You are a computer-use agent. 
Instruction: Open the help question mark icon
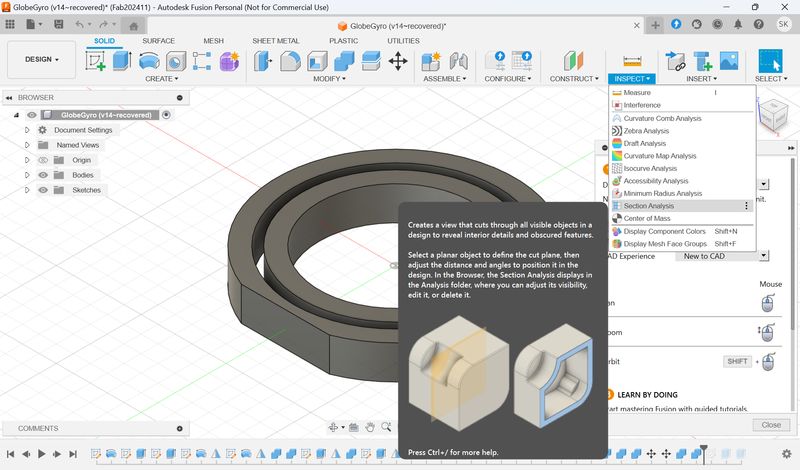pos(759,24)
